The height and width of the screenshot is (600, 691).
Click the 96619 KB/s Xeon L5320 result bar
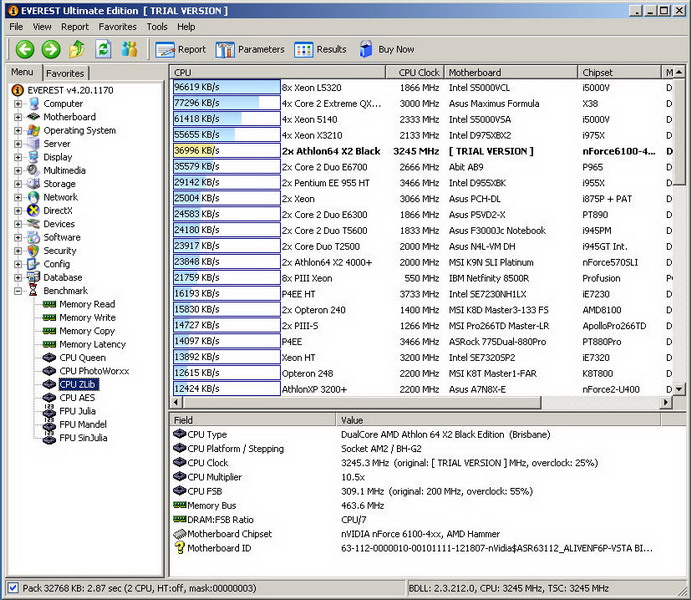coord(226,88)
